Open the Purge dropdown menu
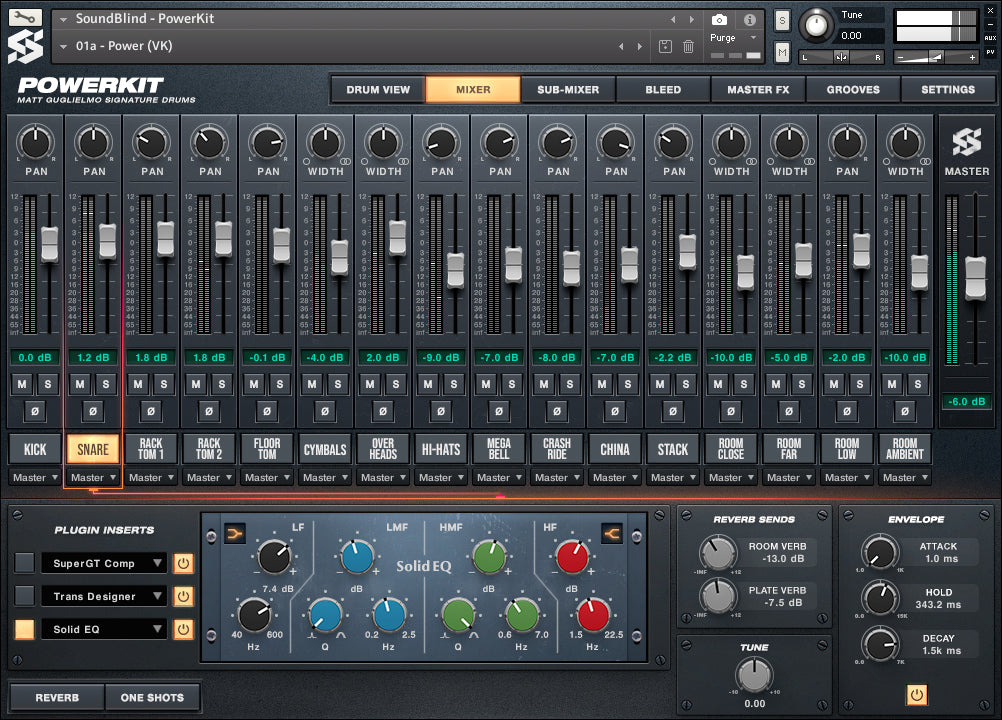Viewport: 1002px width, 720px height. click(734, 38)
